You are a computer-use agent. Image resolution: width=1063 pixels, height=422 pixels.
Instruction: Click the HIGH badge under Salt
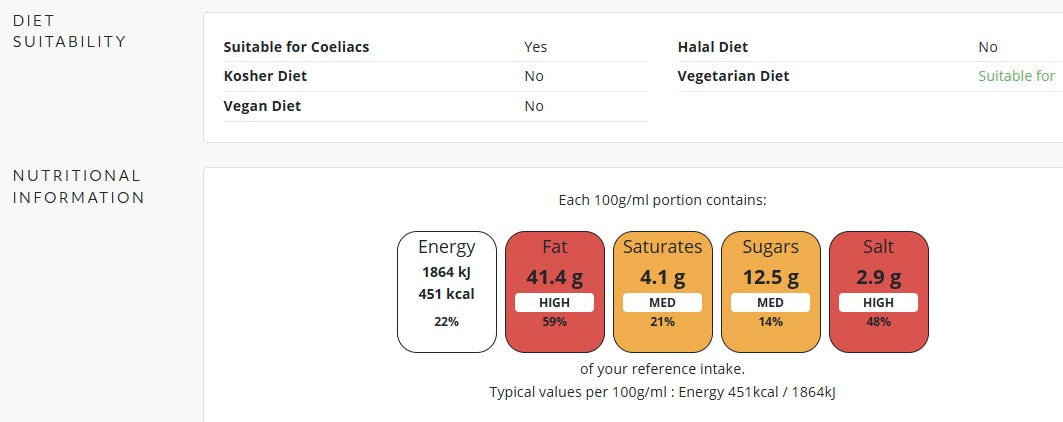point(879,302)
